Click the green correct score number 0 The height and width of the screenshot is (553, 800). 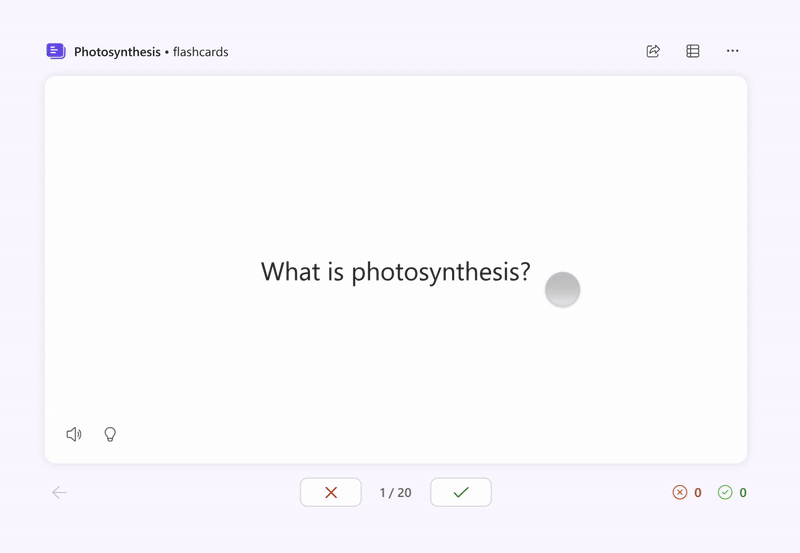(743, 493)
